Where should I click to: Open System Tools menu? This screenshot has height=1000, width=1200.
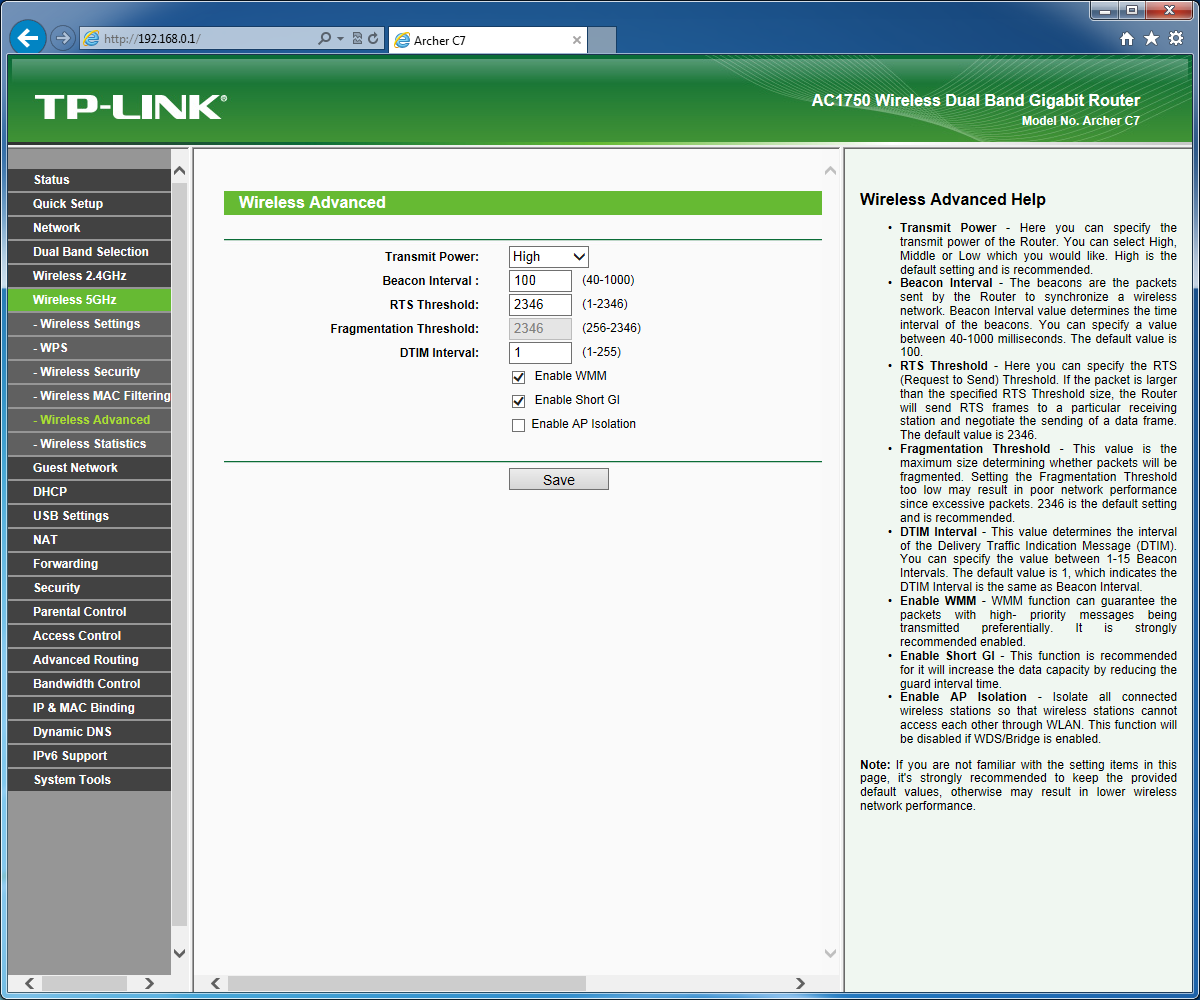pyautogui.click(x=89, y=780)
